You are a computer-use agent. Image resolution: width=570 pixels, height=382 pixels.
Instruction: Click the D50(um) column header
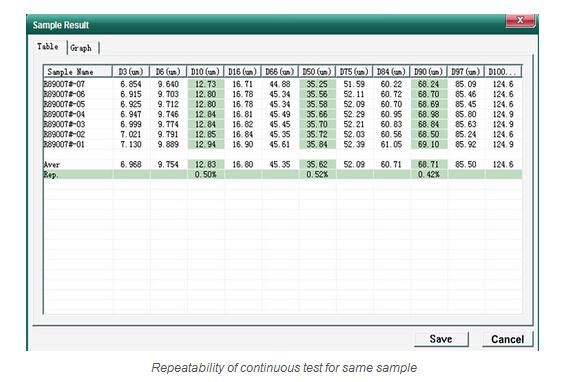point(317,71)
